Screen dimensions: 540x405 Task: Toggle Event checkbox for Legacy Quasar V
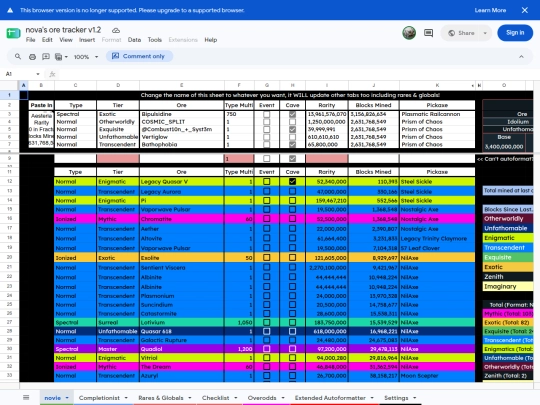tap(267, 181)
